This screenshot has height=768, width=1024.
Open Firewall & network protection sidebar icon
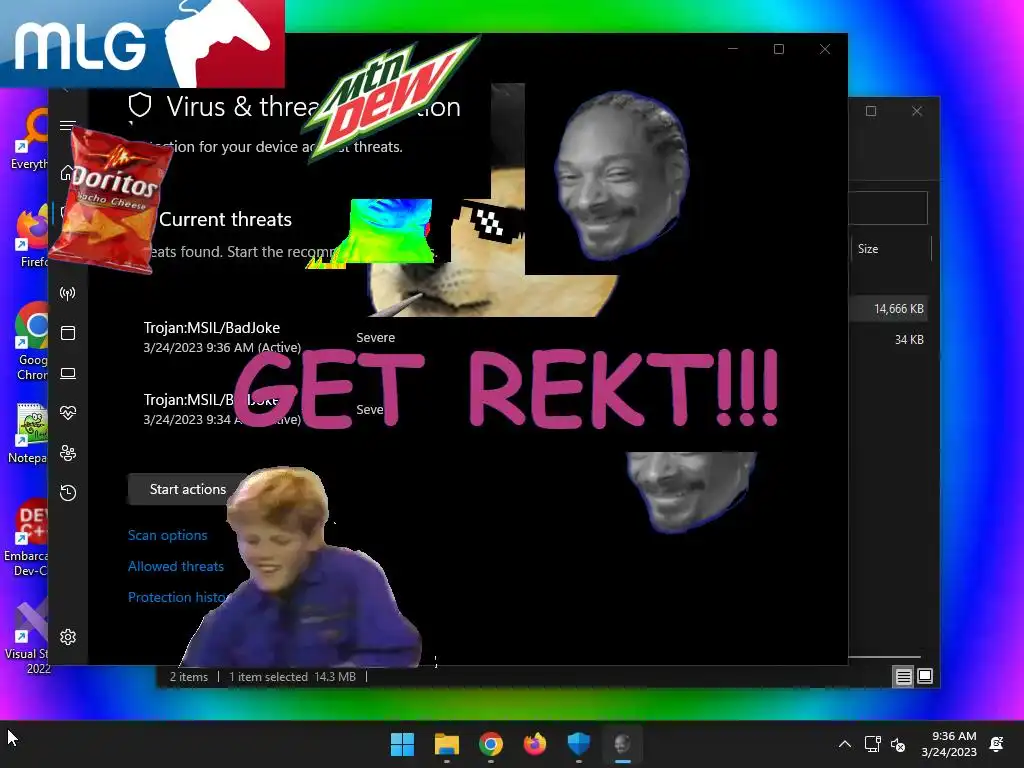click(68, 293)
